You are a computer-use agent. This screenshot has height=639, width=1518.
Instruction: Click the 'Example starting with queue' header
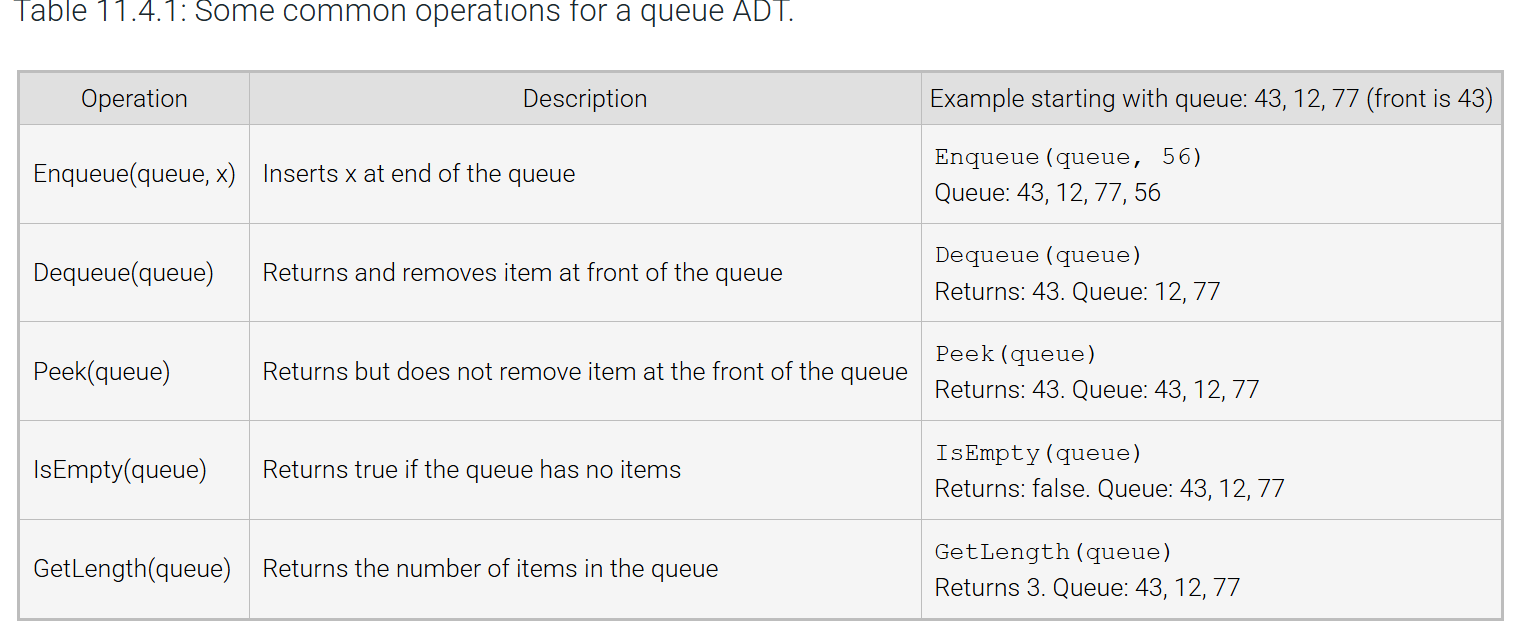(x=1210, y=99)
